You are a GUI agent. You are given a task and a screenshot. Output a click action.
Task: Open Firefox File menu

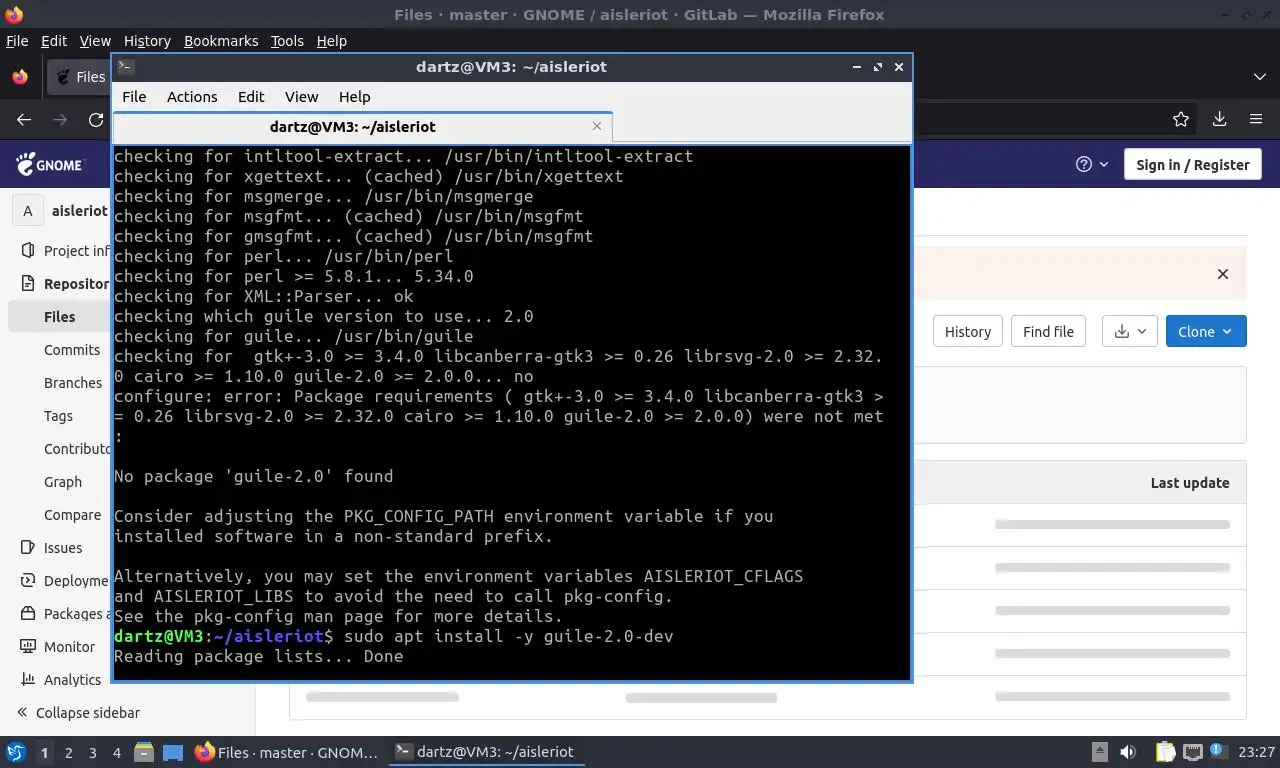pyautogui.click(x=17, y=41)
